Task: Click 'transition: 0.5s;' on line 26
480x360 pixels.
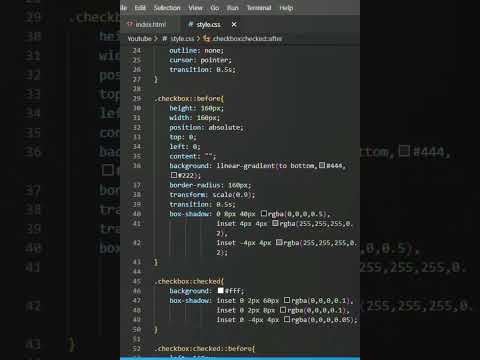Action: (x=202, y=70)
